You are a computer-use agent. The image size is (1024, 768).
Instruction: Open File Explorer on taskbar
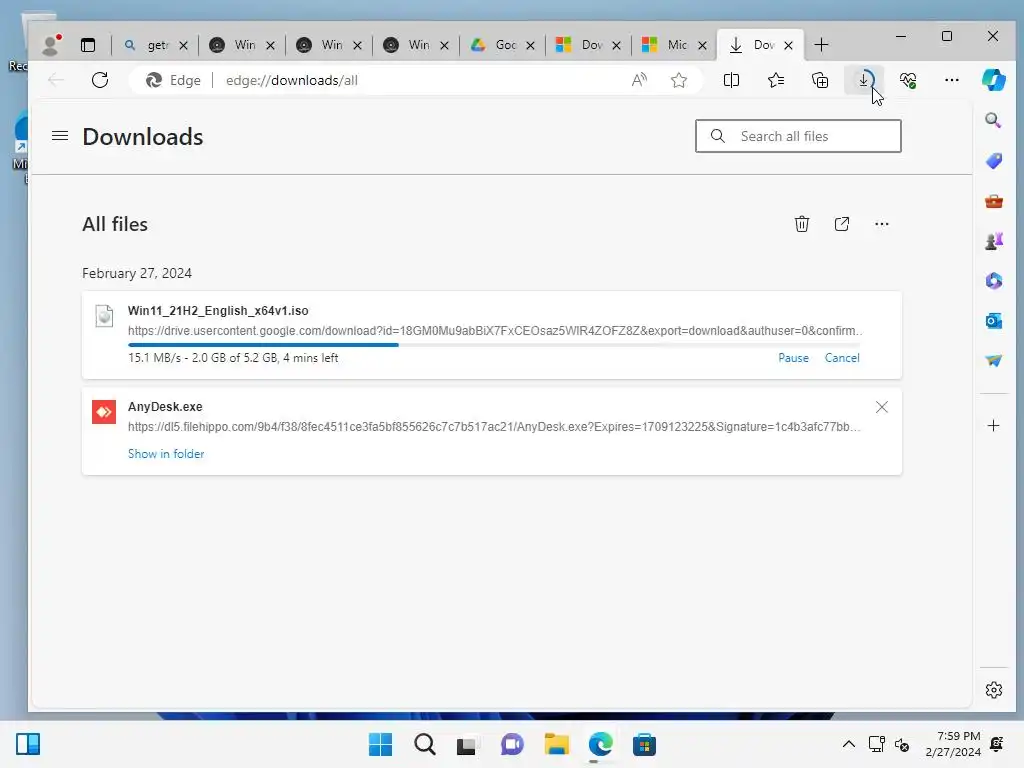[556, 744]
